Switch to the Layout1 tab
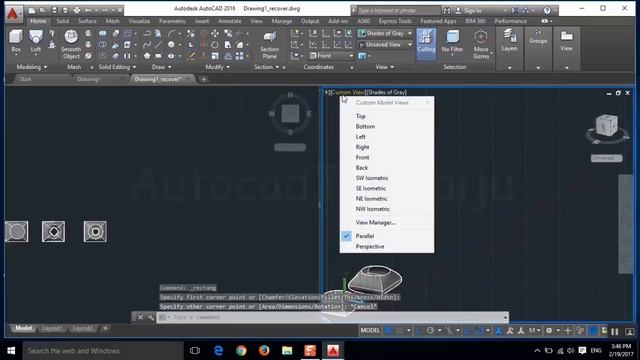This screenshot has width=640, height=360. [51, 328]
